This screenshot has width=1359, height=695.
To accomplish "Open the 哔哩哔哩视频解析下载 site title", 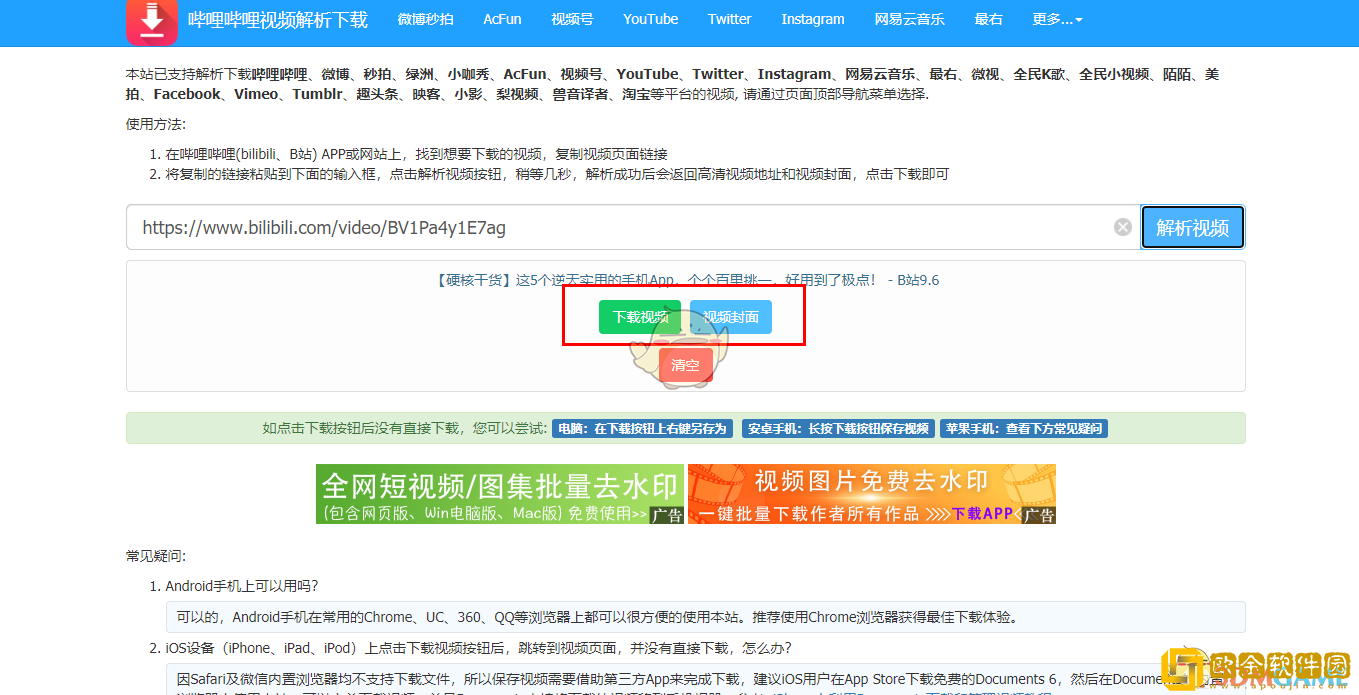I will (x=278, y=19).
